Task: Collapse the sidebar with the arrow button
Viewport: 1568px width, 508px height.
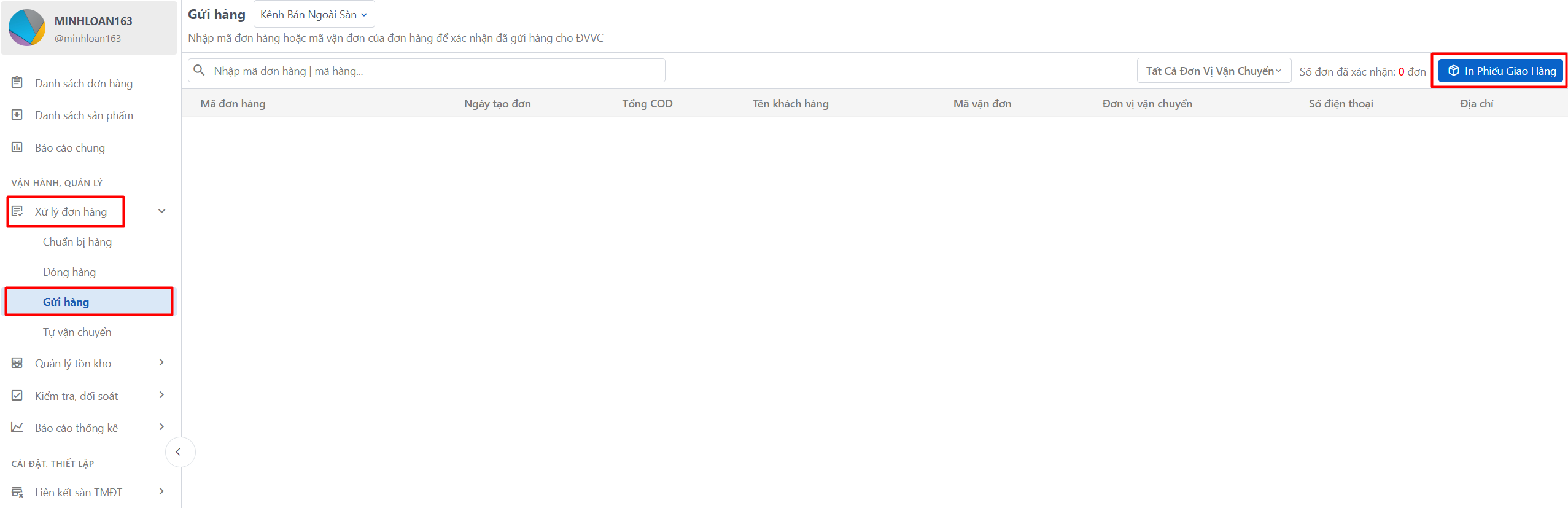Action: coord(179,452)
